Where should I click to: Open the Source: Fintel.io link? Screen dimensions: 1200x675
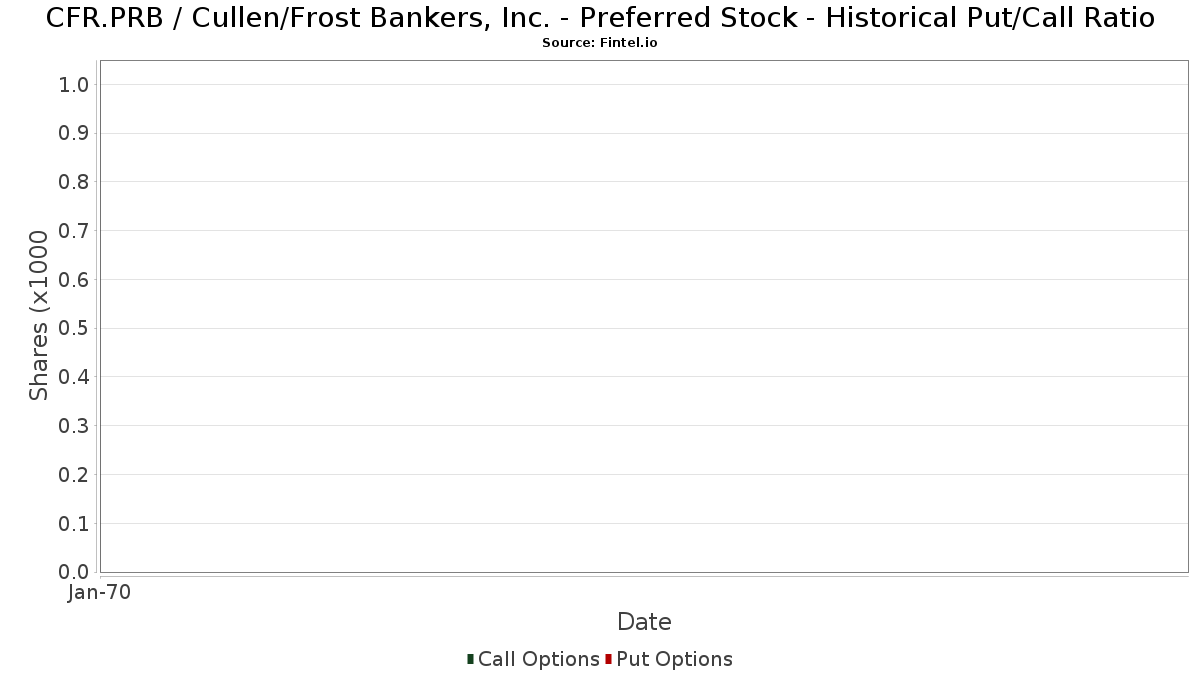point(600,43)
